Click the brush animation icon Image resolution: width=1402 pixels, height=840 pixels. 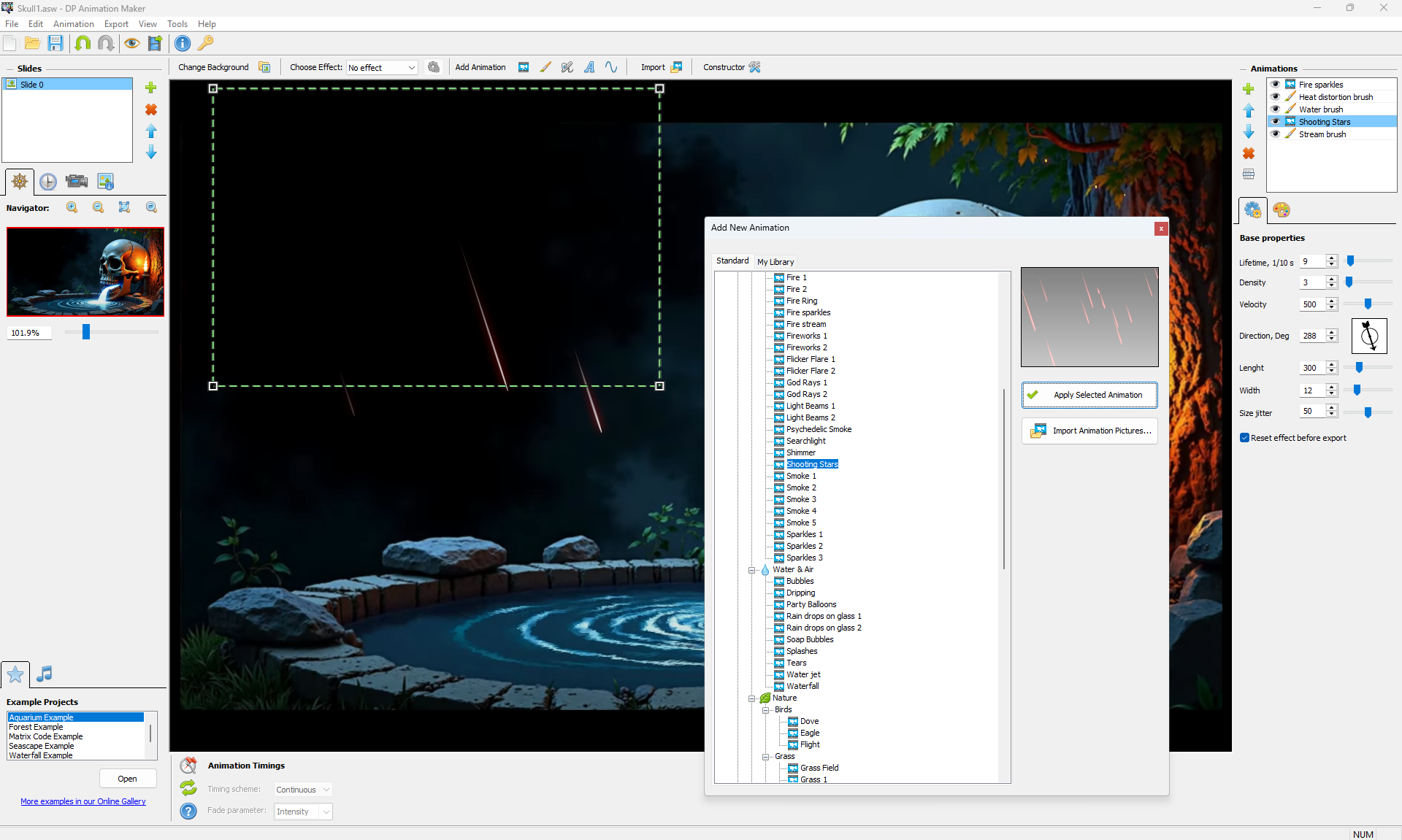click(x=545, y=67)
